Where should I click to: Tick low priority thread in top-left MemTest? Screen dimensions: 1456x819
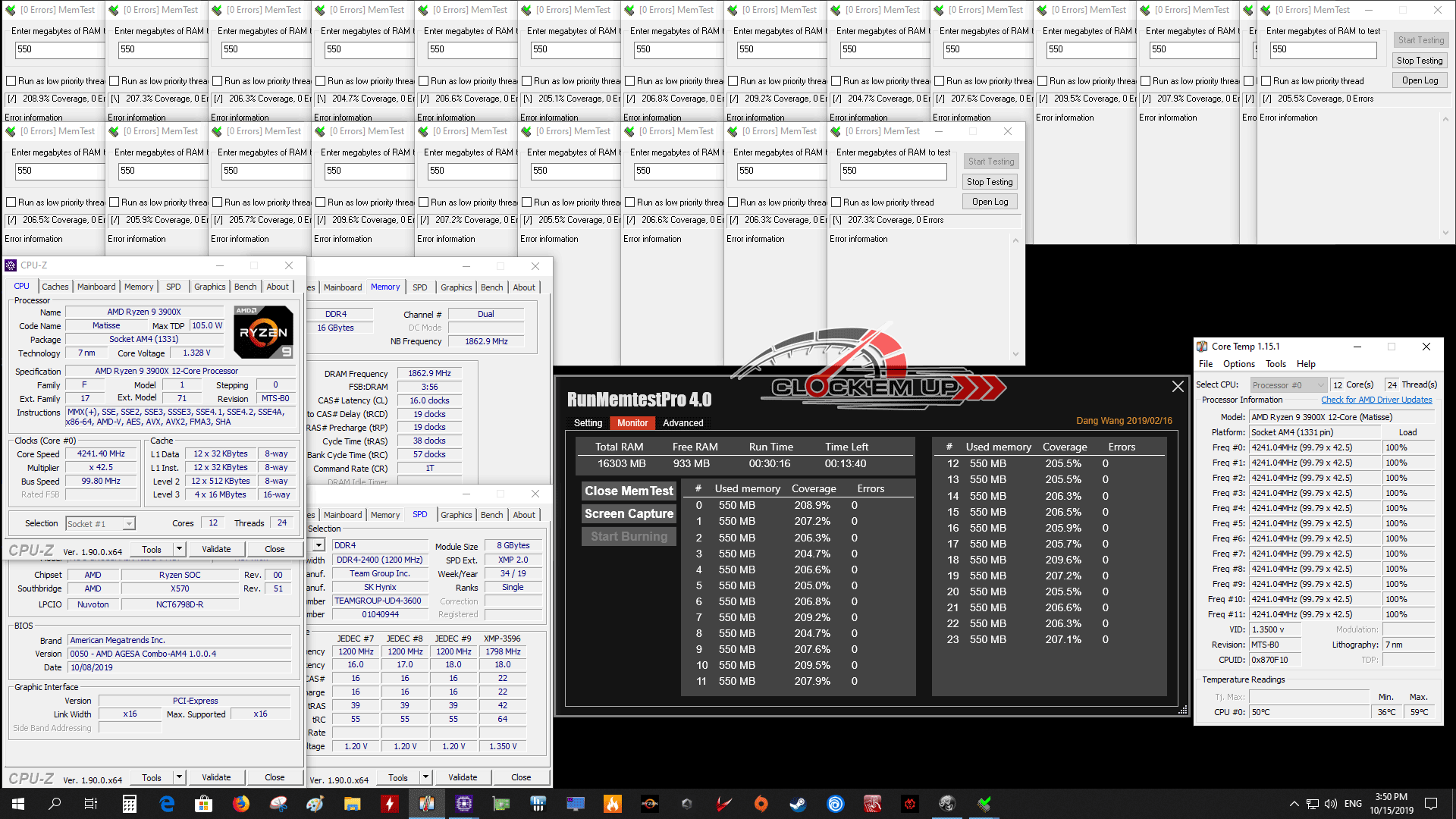point(11,81)
